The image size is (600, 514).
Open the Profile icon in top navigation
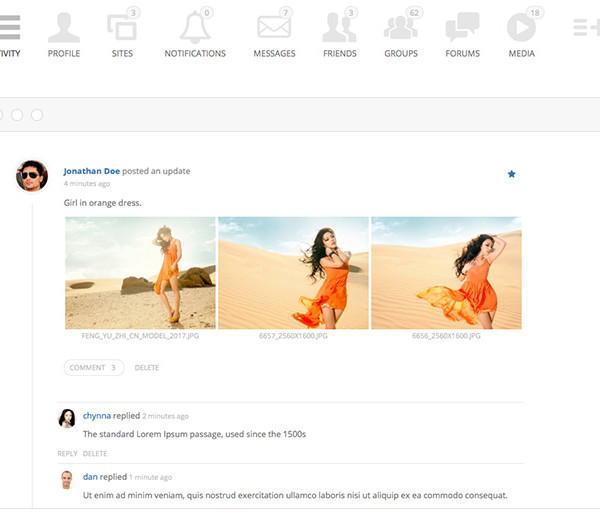coord(64,28)
